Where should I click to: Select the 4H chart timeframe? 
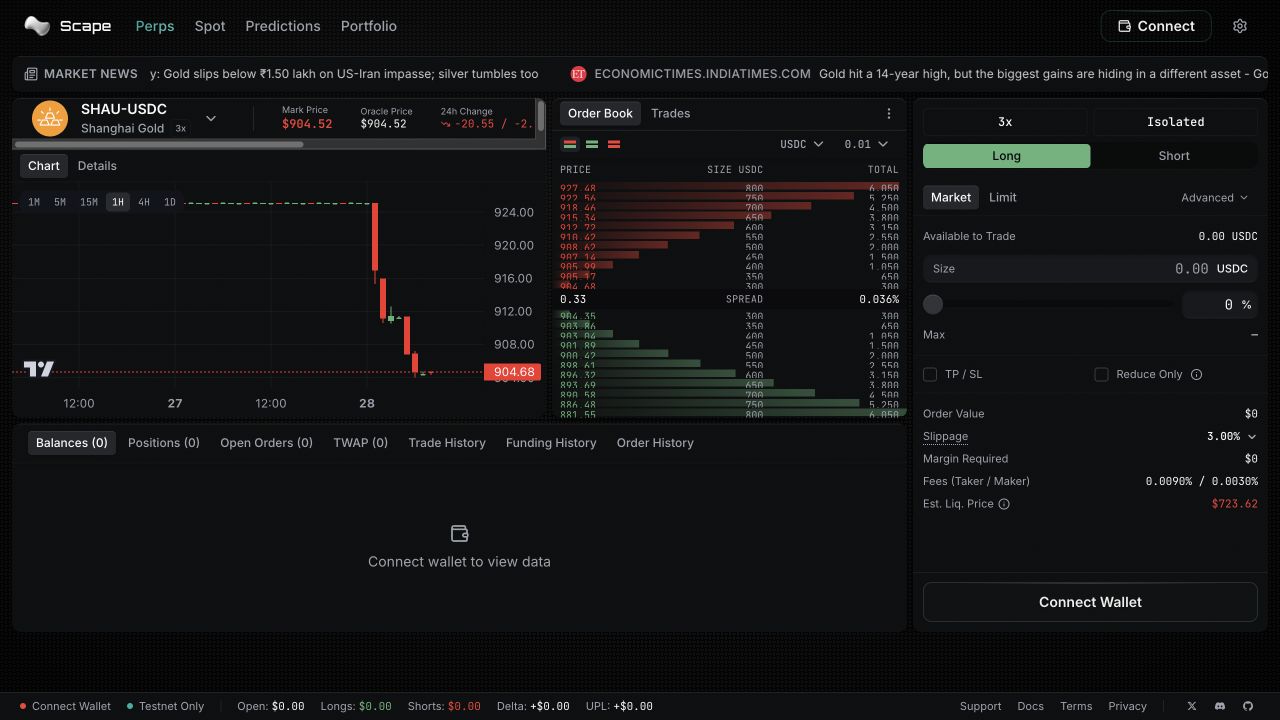(144, 202)
